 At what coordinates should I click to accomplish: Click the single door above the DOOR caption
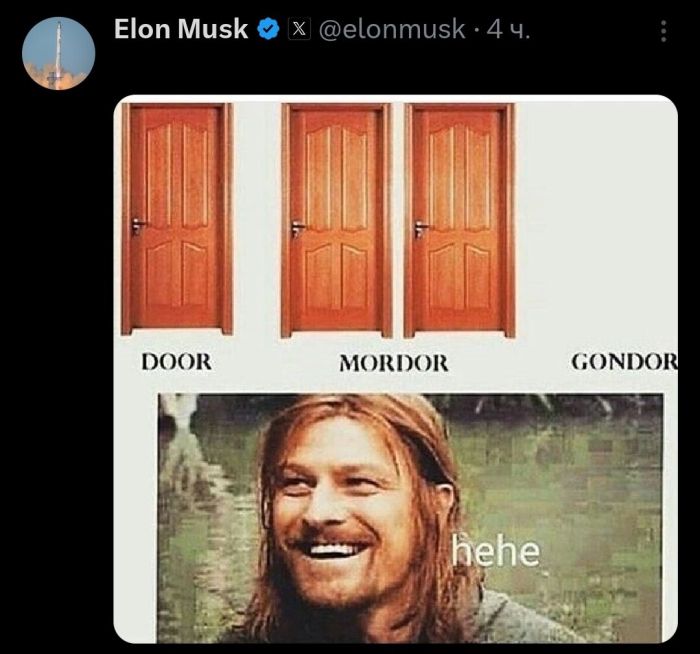(x=177, y=219)
